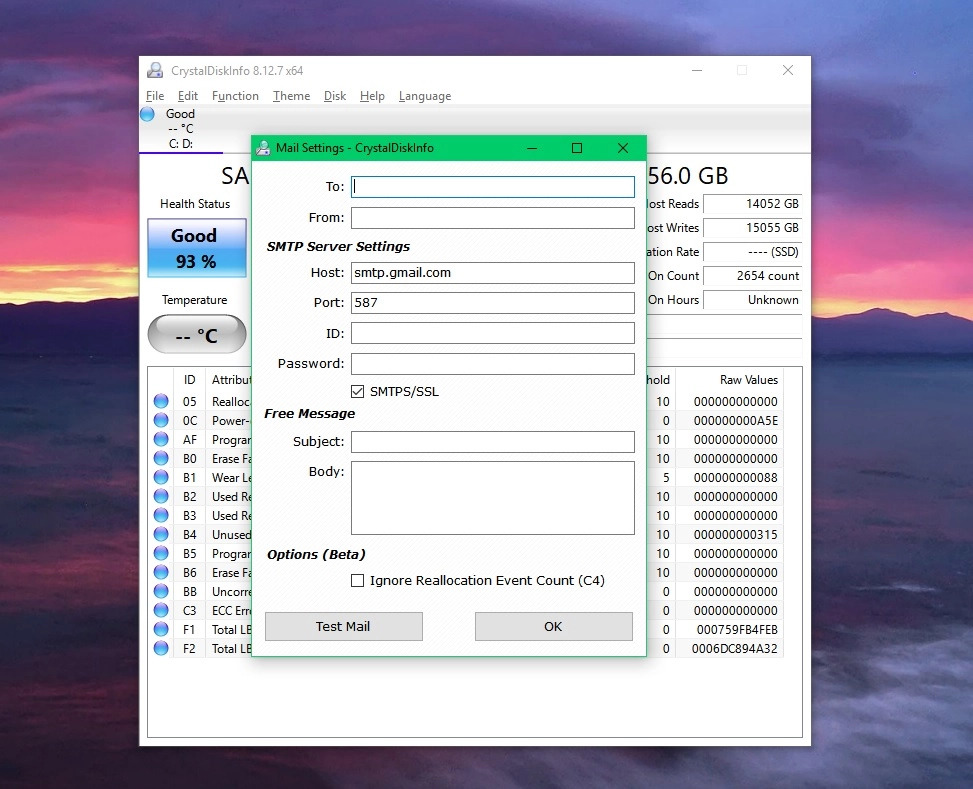Focus the To: email field
This screenshot has height=789, width=973.
(493, 187)
